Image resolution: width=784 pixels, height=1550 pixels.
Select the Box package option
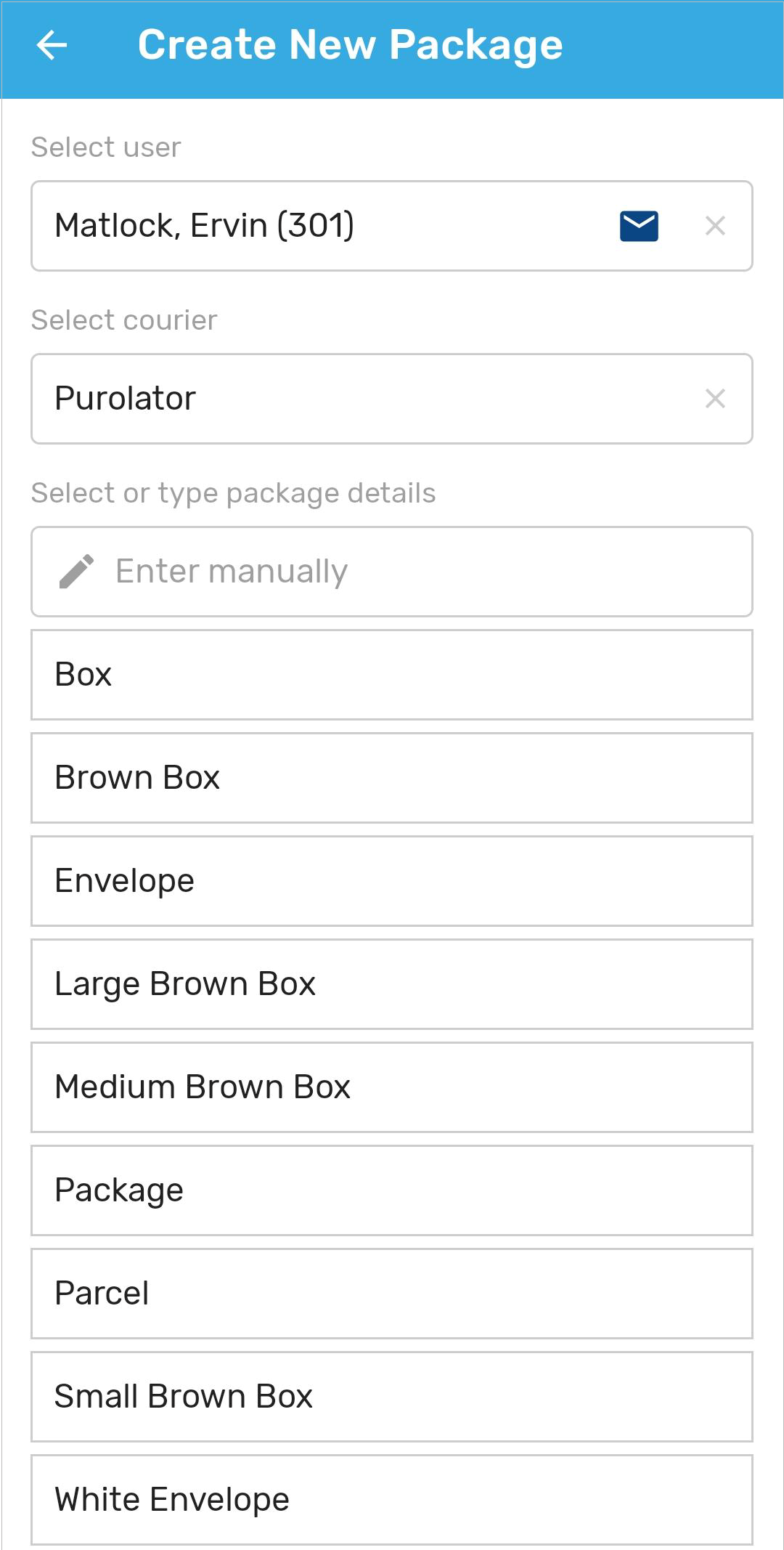[x=392, y=675]
